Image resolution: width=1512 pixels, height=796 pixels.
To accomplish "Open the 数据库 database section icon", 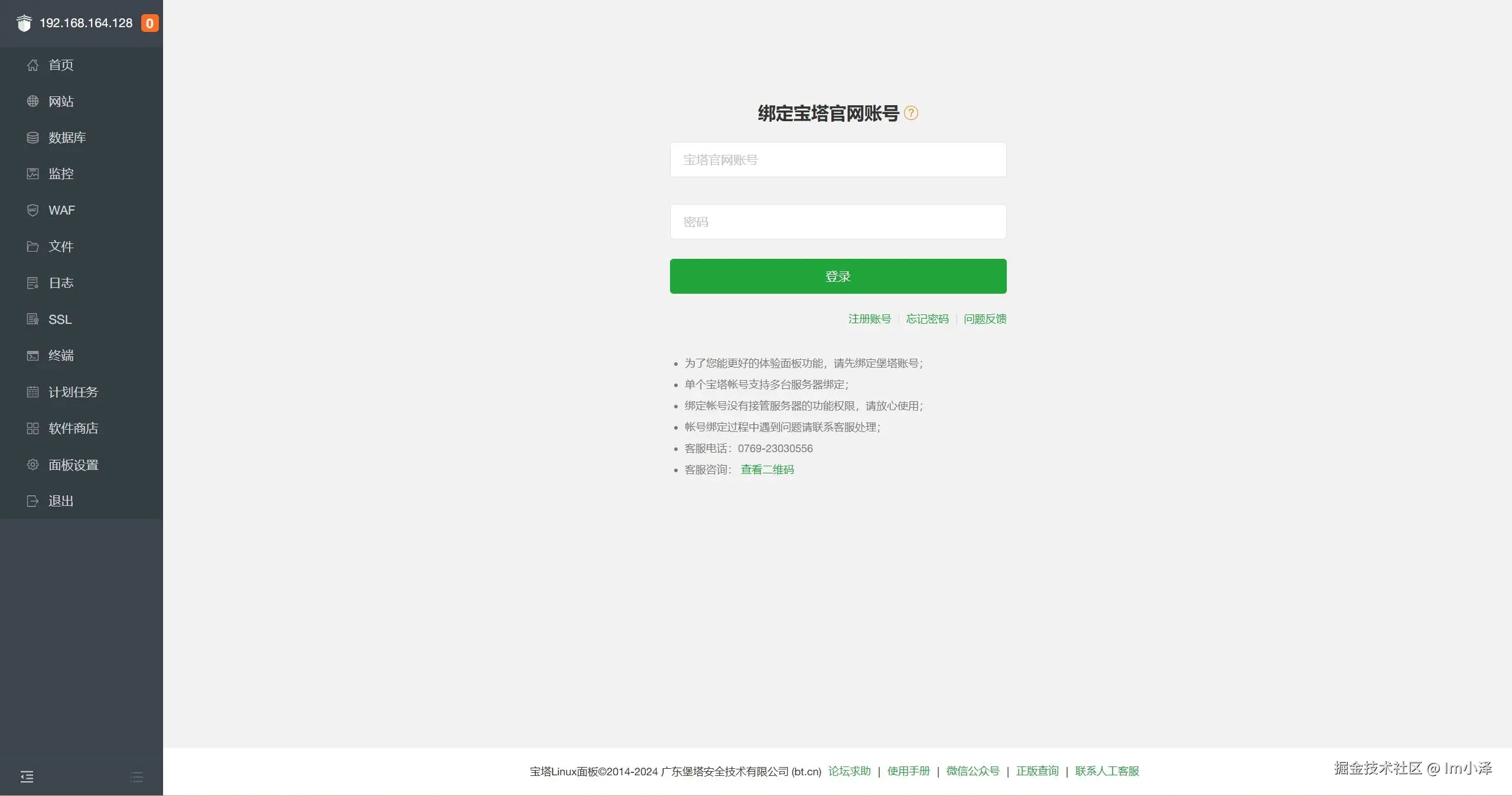I will (32, 137).
